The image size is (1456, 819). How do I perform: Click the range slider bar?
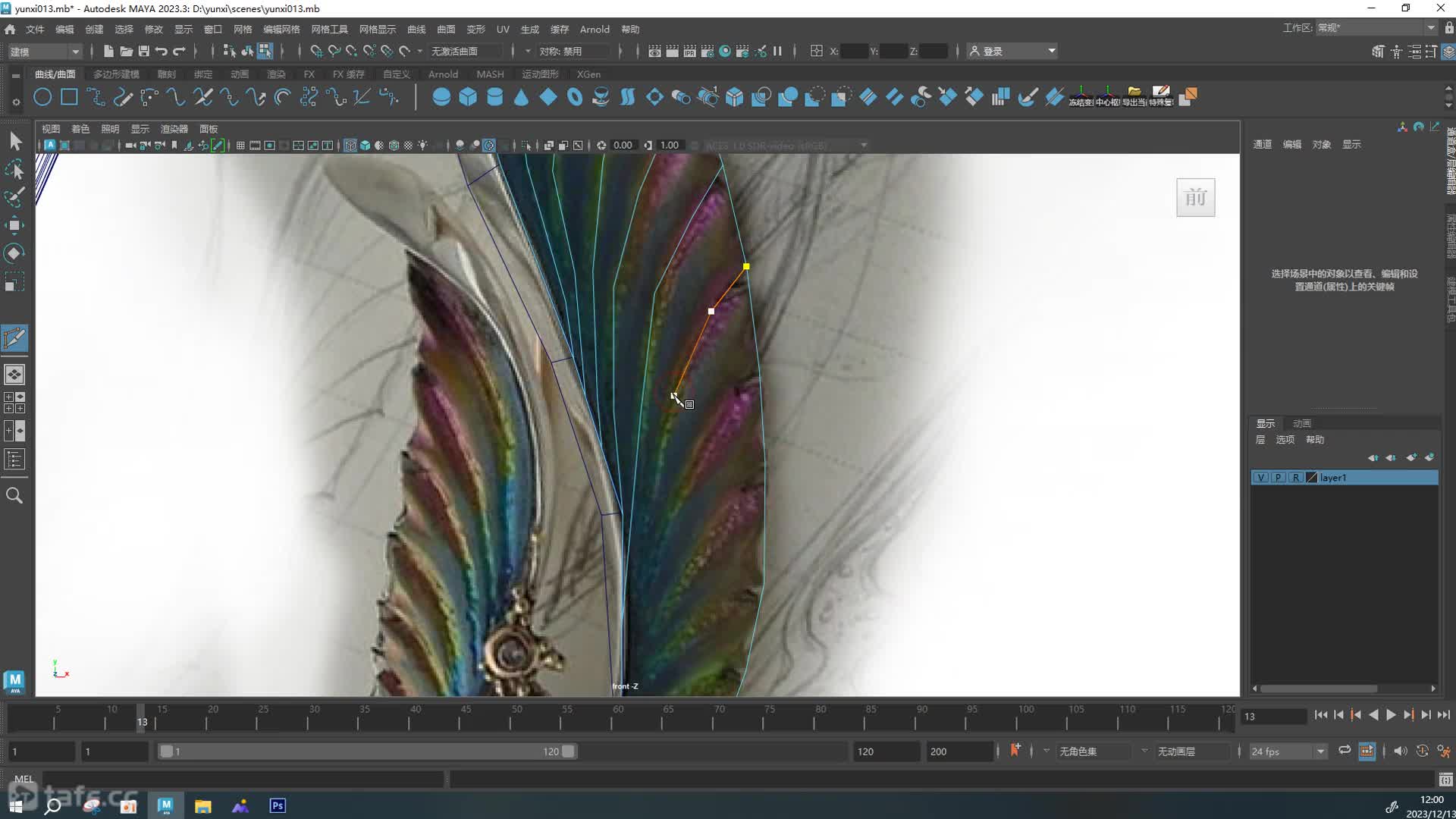(x=367, y=752)
